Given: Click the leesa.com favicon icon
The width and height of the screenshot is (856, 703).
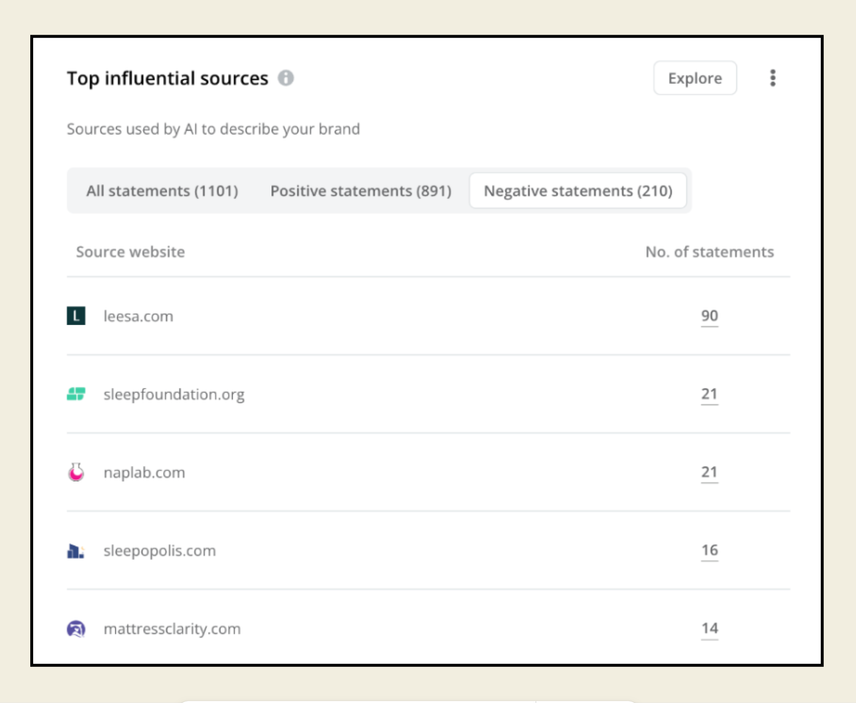Looking at the screenshot, I should tap(76, 316).
